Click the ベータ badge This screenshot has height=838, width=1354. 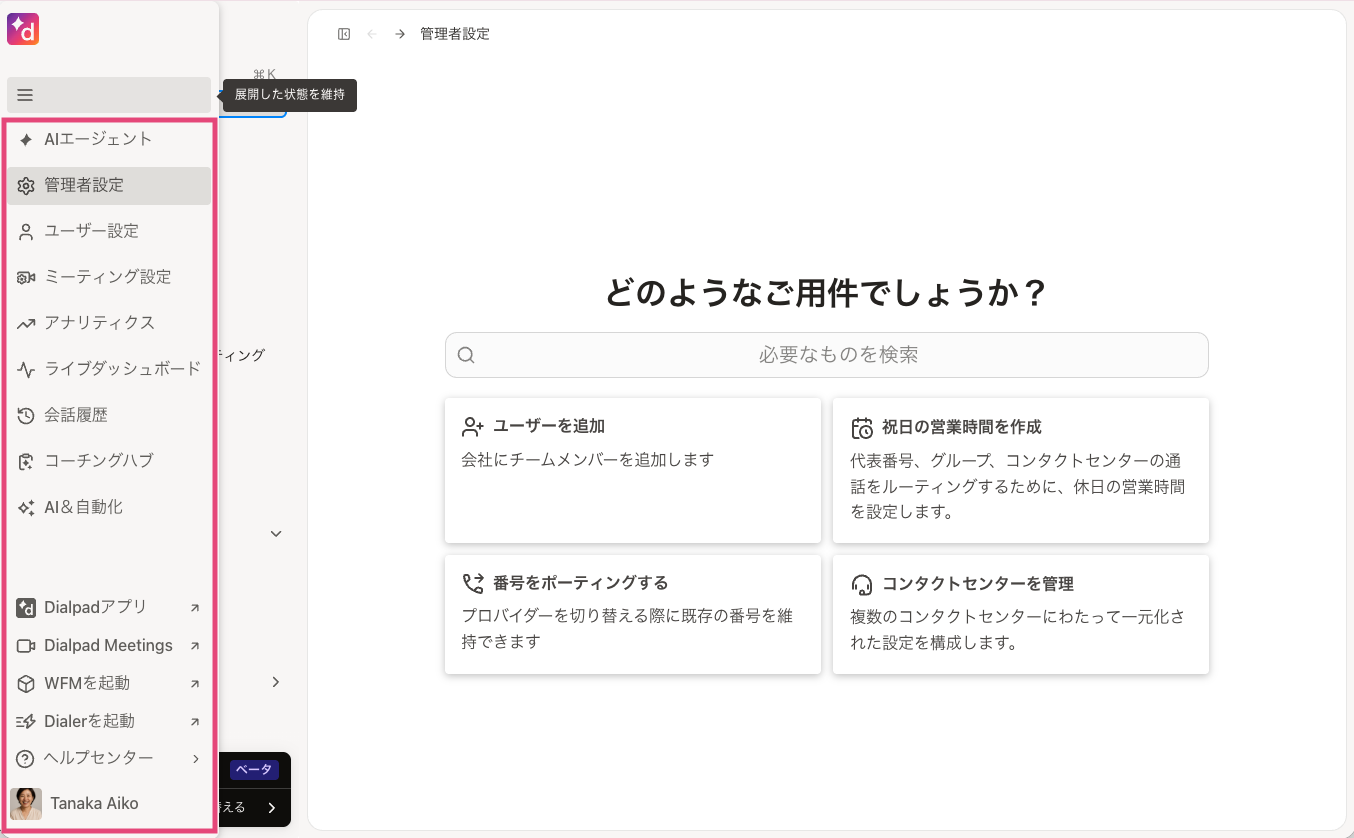point(254,769)
